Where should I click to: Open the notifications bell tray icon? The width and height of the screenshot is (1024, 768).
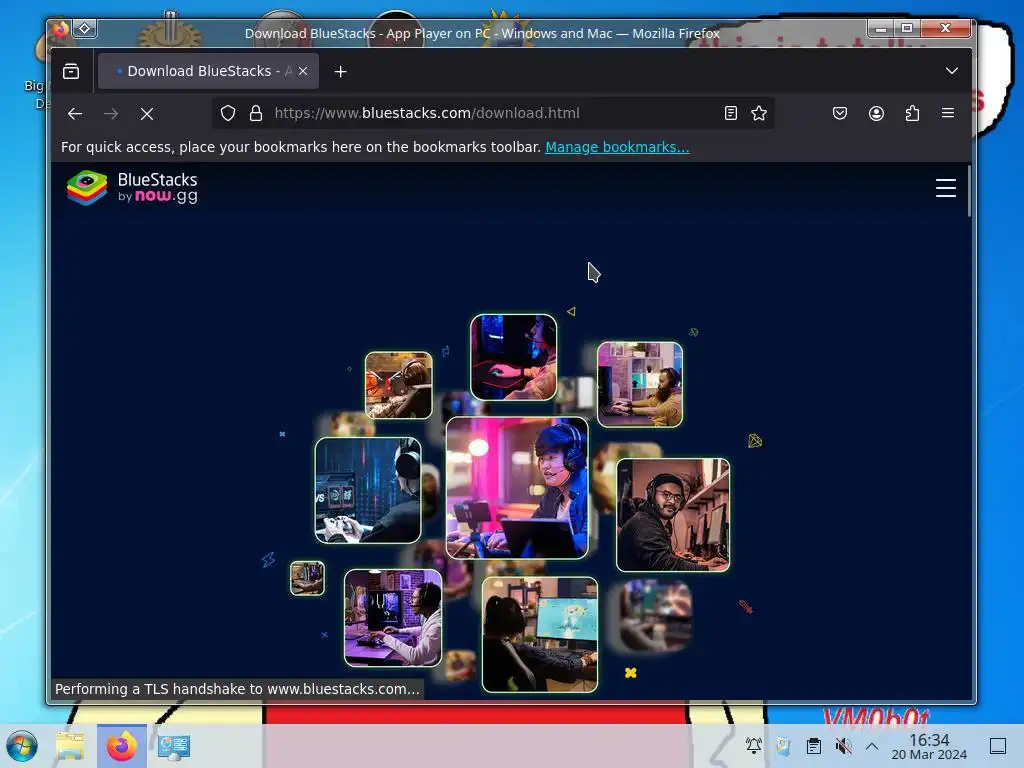754,745
